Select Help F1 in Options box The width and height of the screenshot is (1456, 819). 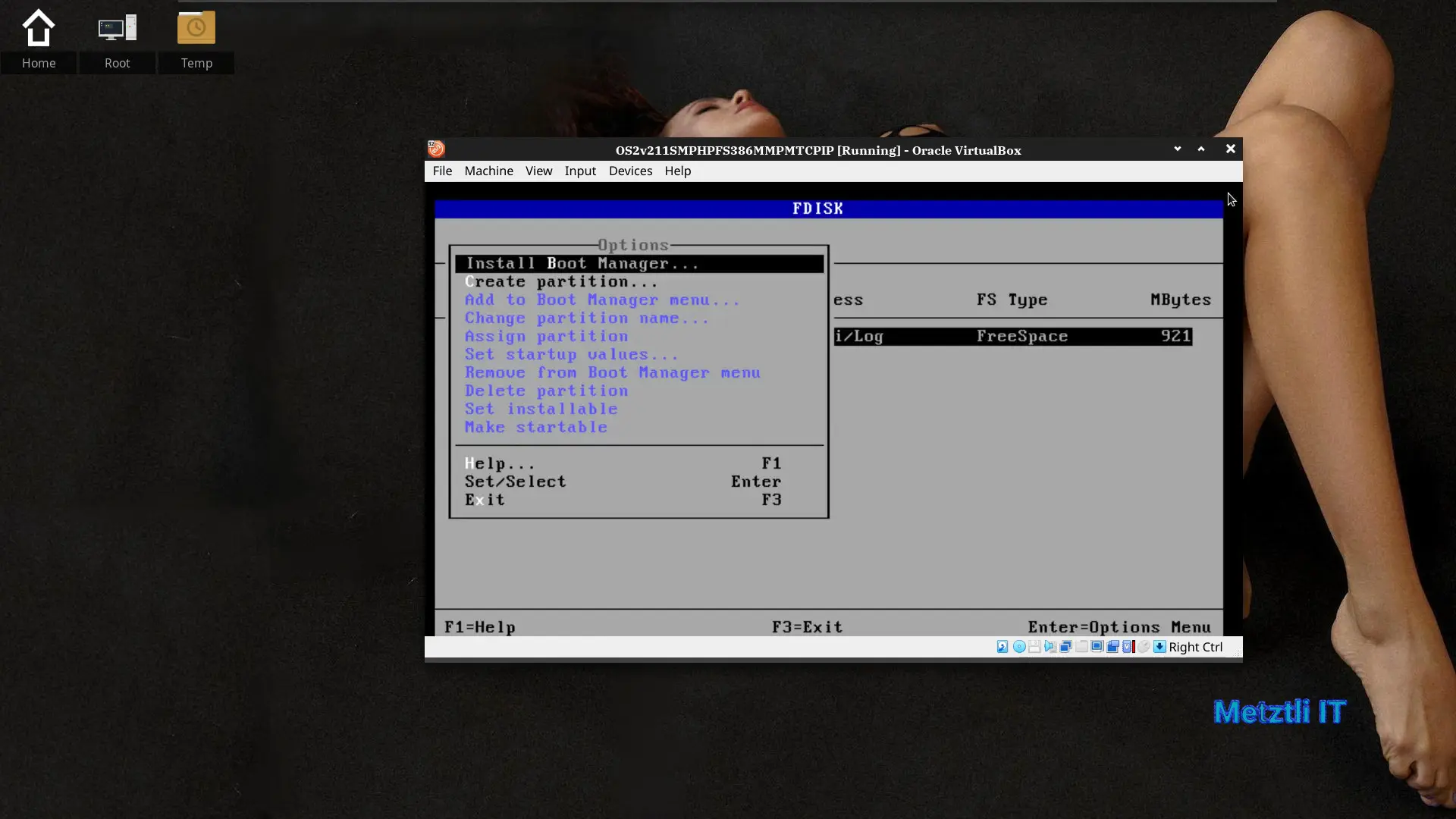(623, 463)
